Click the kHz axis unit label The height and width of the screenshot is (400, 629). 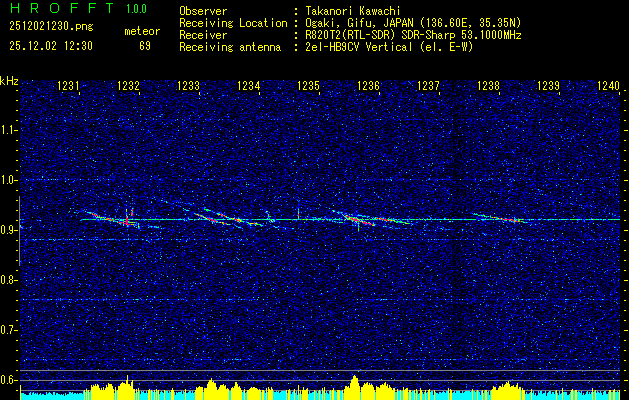[x=9, y=81]
